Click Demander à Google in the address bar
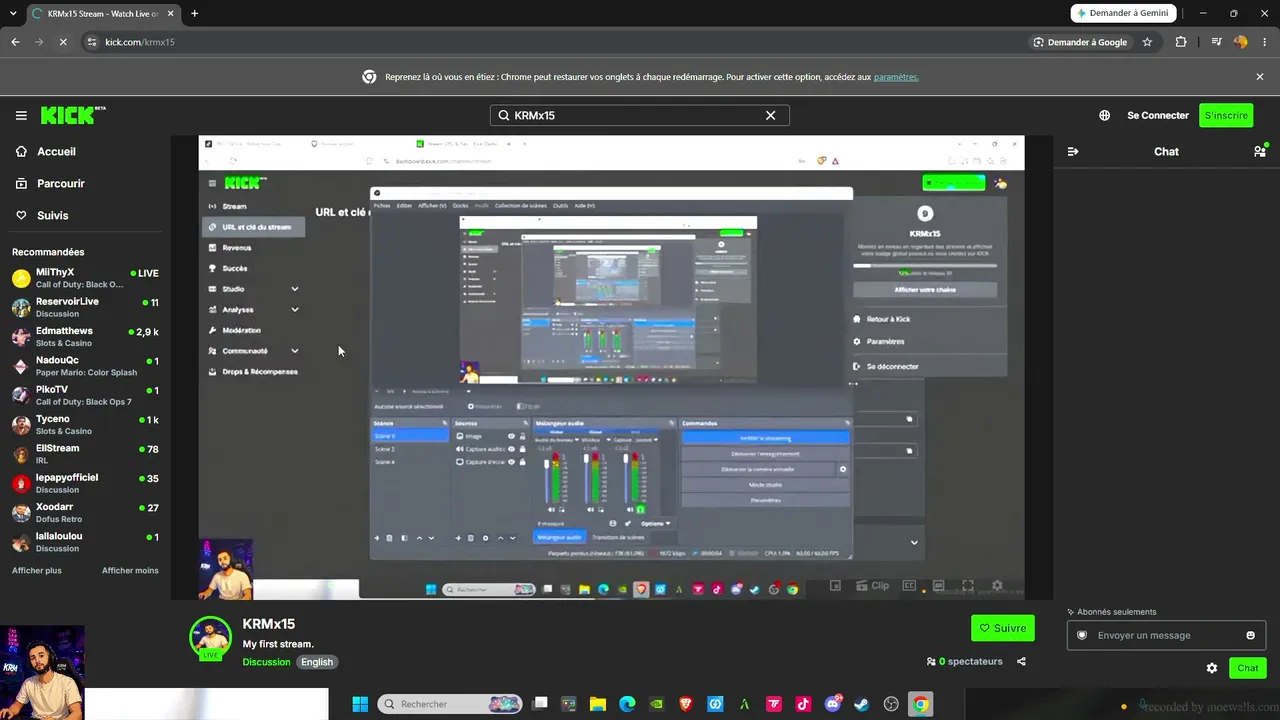Screen dimensions: 1280x720 click(x=1080, y=42)
